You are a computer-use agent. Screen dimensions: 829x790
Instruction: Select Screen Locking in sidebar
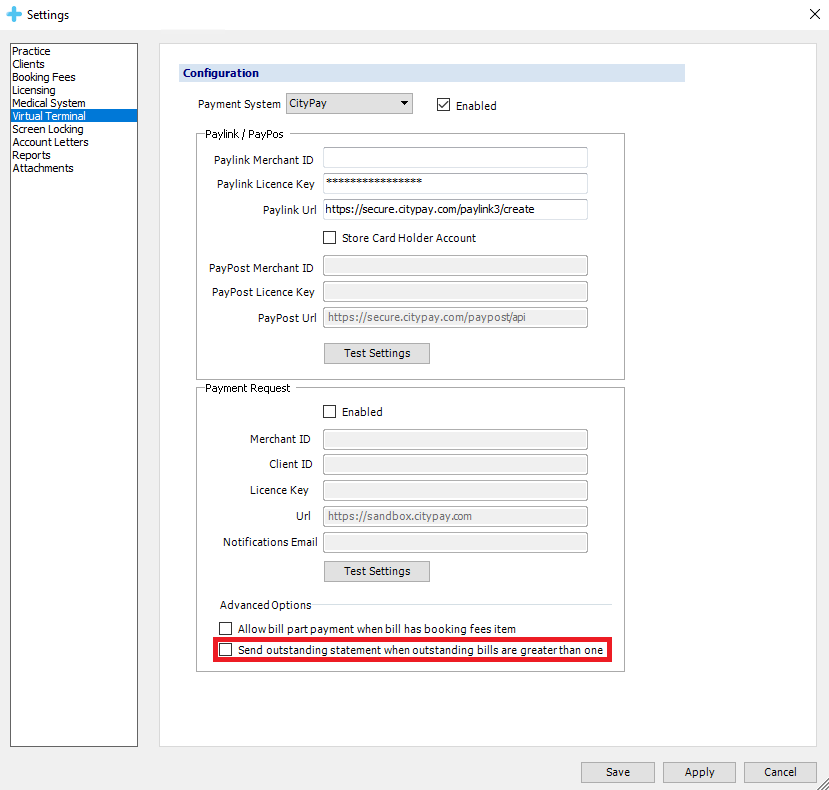tap(48, 129)
